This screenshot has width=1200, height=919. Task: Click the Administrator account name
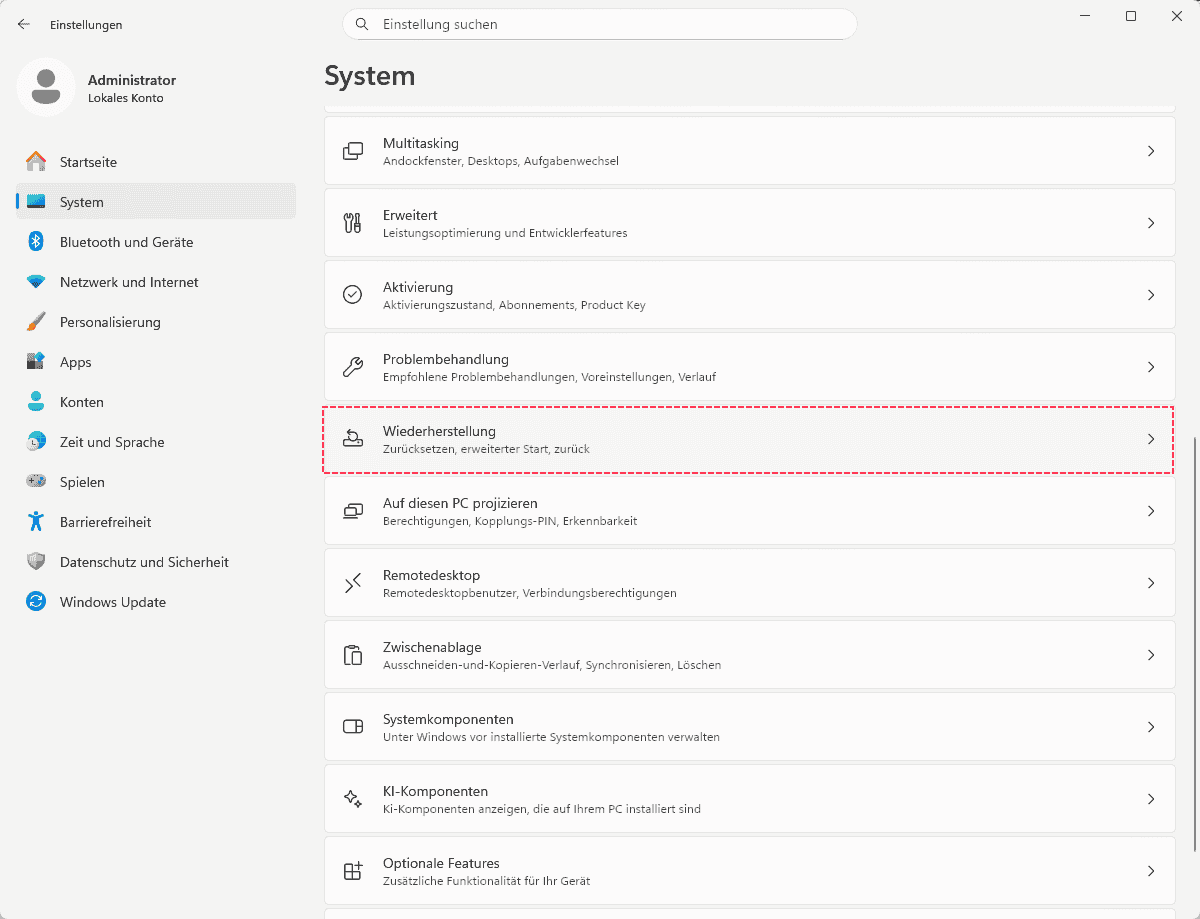(x=132, y=80)
